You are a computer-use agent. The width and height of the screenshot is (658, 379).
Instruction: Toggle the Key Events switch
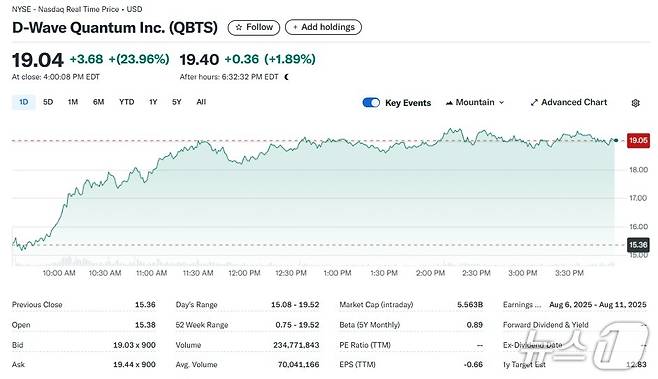point(371,103)
